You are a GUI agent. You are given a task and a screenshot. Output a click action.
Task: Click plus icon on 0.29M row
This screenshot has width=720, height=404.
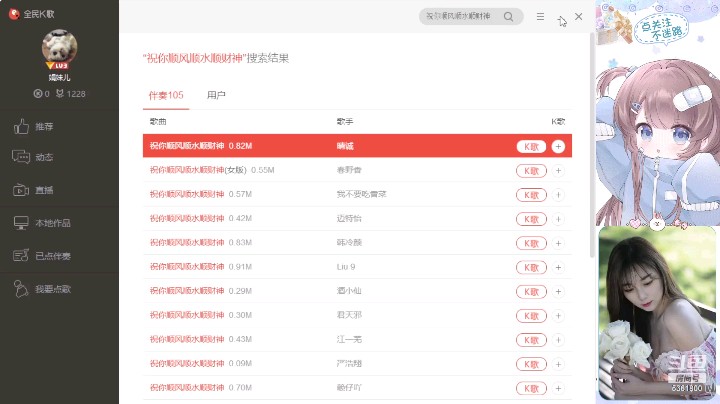(558, 292)
